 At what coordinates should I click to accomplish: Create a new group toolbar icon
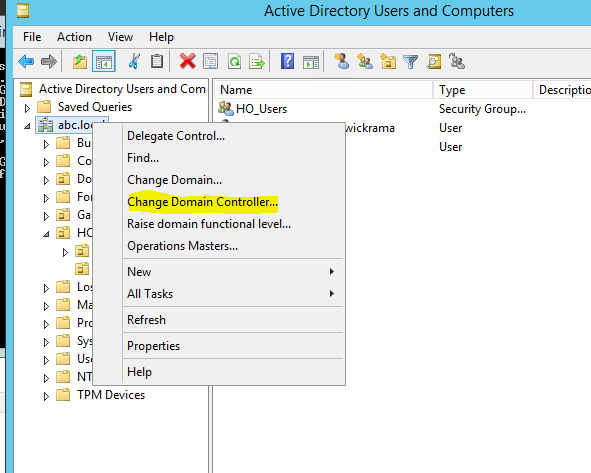[x=365, y=61]
